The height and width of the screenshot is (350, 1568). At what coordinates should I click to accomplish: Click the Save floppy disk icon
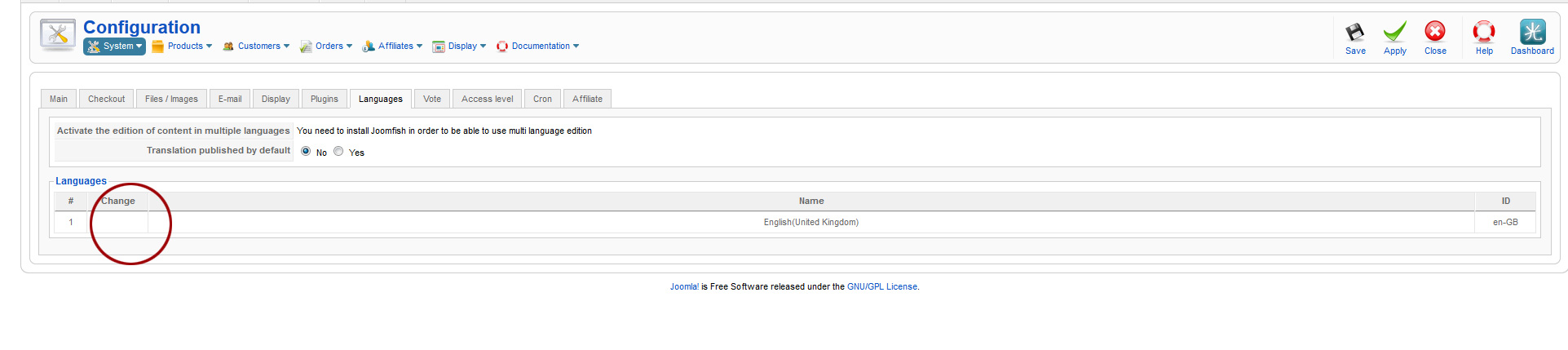1355,33
